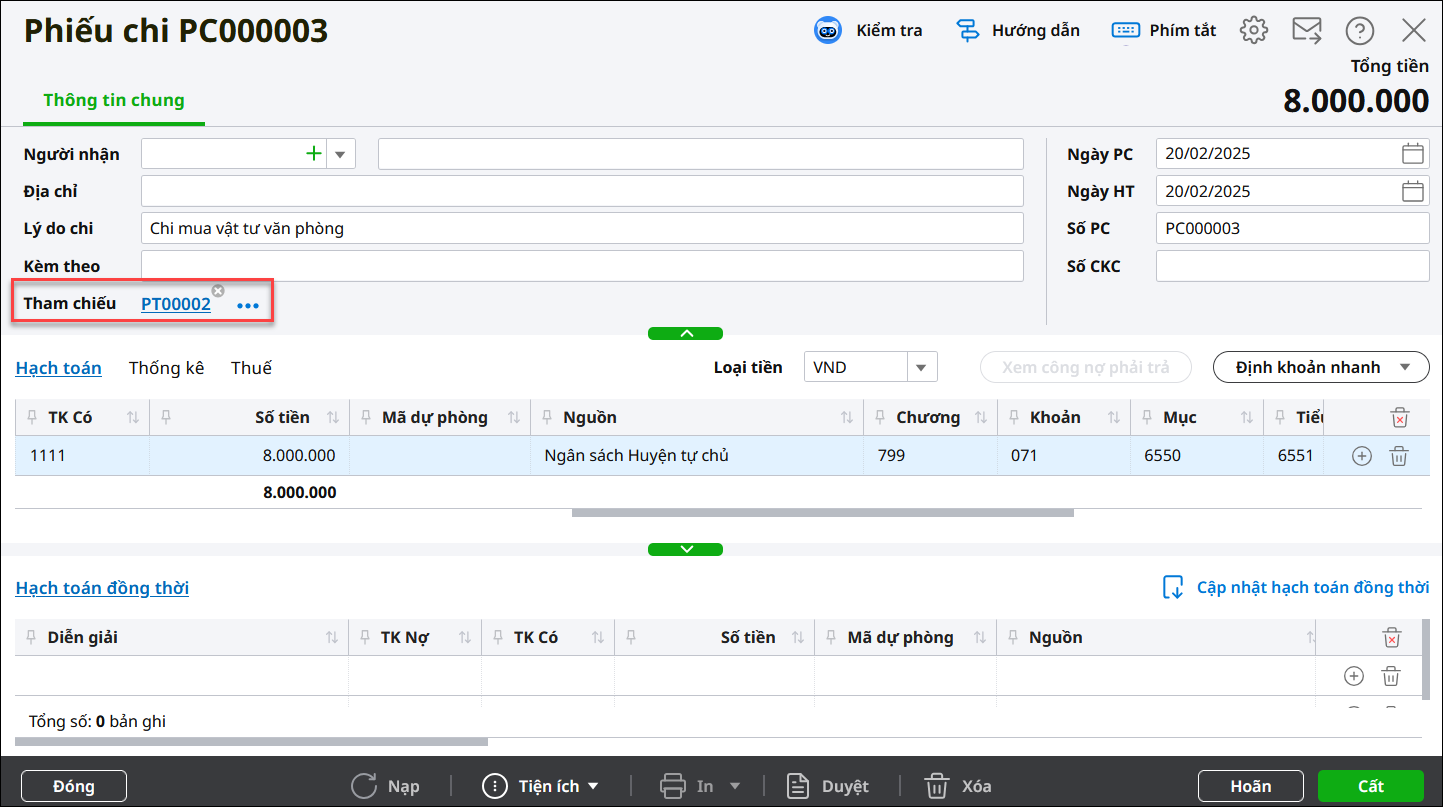The width and height of the screenshot is (1443, 807).
Task: Add new recipient with green plus icon
Action: (x=314, y=154)
